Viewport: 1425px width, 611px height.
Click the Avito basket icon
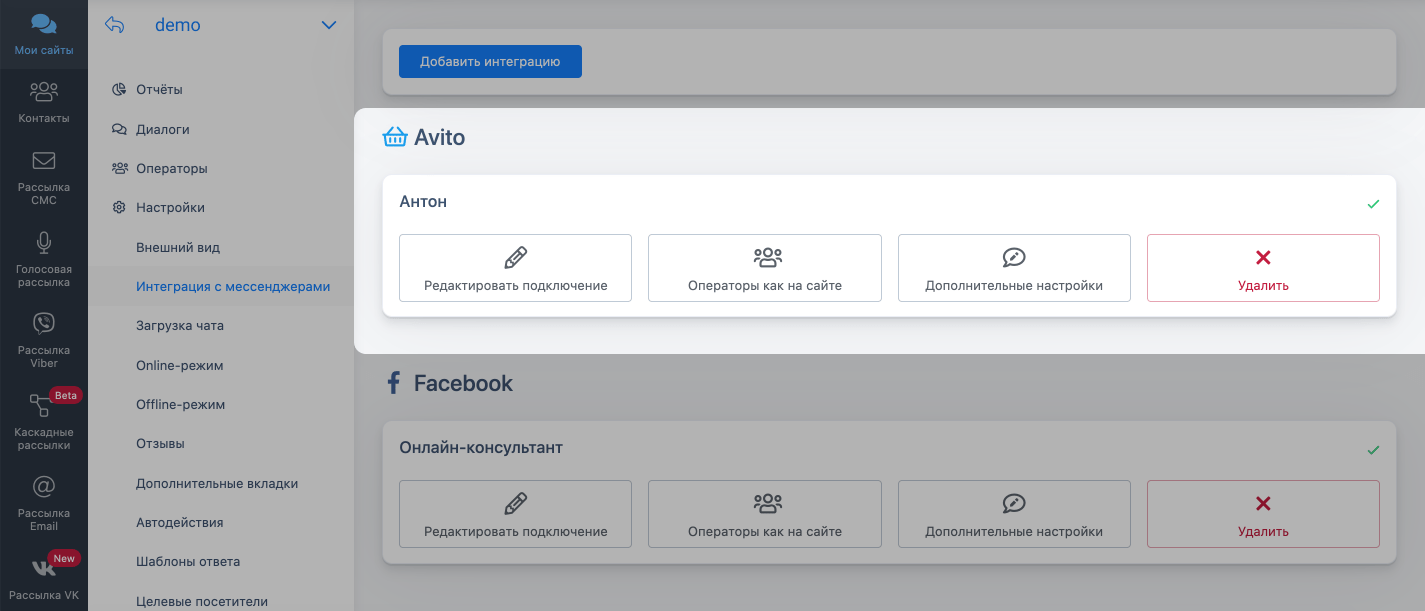395,137
